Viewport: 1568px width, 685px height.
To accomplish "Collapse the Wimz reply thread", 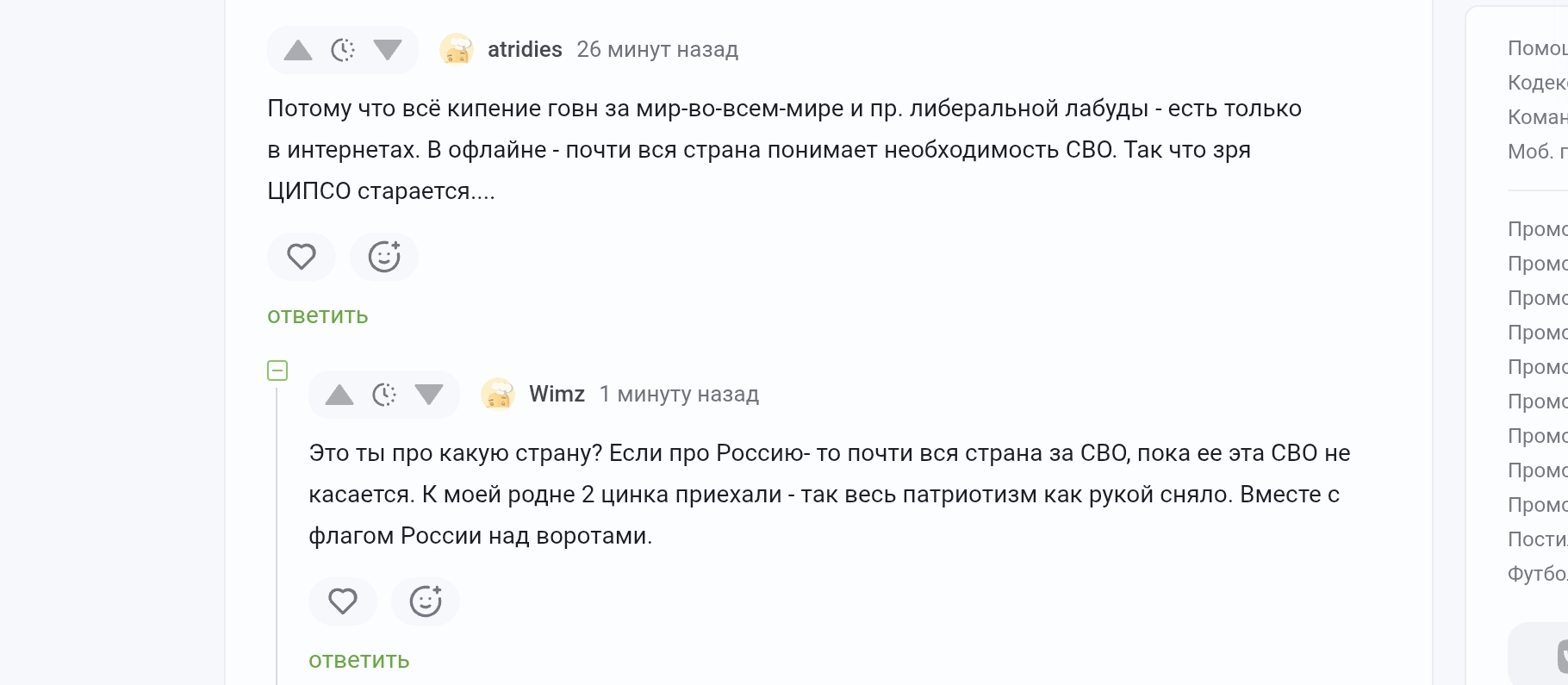I will 277,371.
